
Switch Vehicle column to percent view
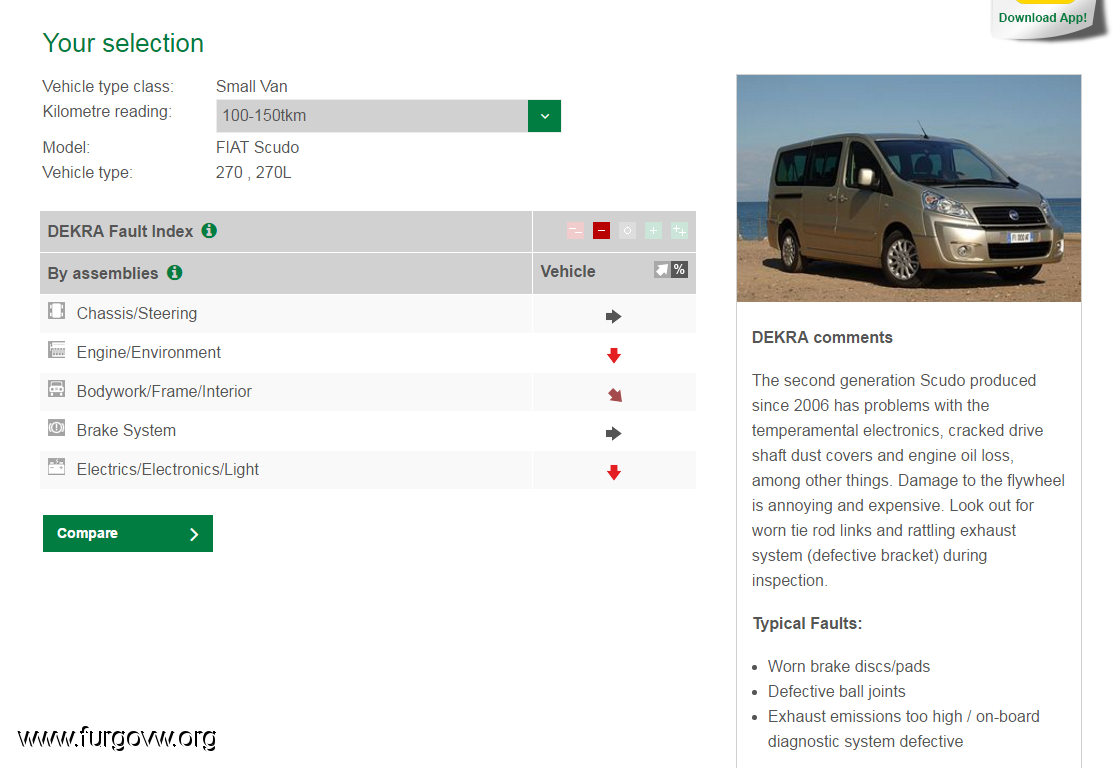click(680, 270)
